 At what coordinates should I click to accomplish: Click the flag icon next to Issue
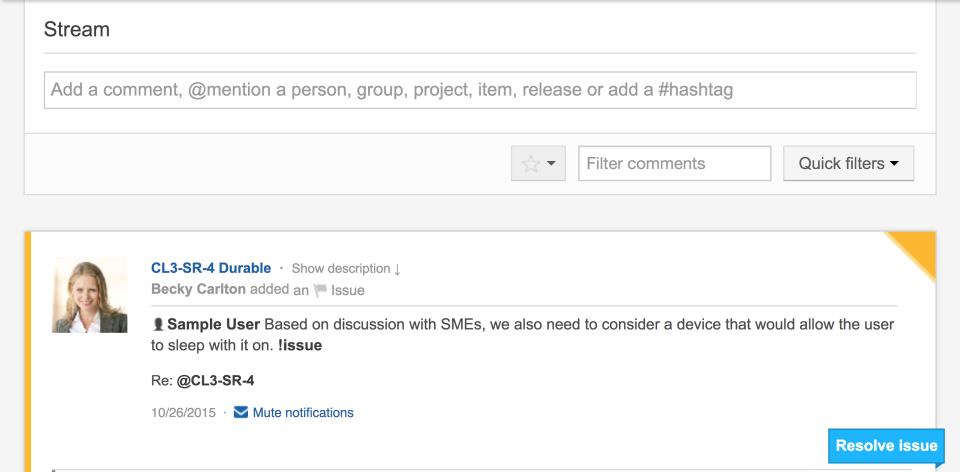(x=320, y=291)
